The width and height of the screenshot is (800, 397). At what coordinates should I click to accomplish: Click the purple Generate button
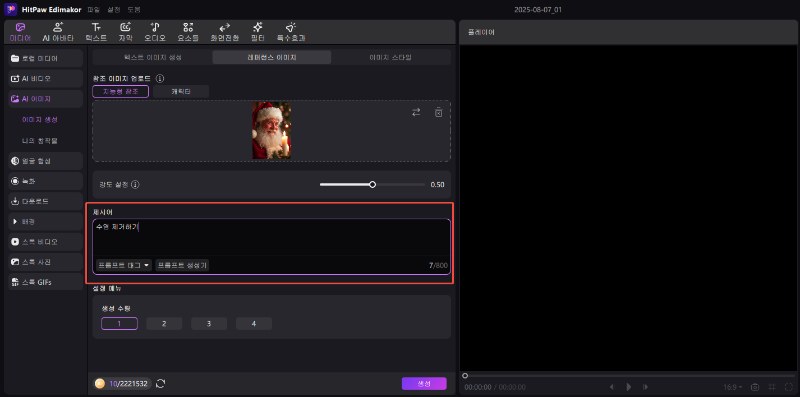click(x=424, y=384)
